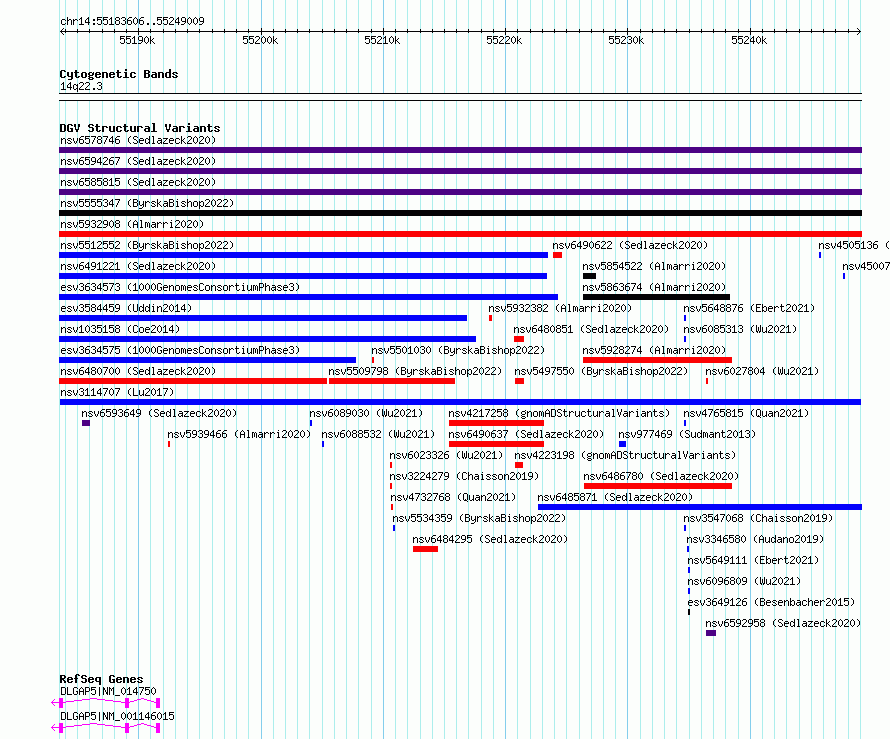
Task: Select nsv3114707 (Lu2017) label
Action: tap(117, 392)
